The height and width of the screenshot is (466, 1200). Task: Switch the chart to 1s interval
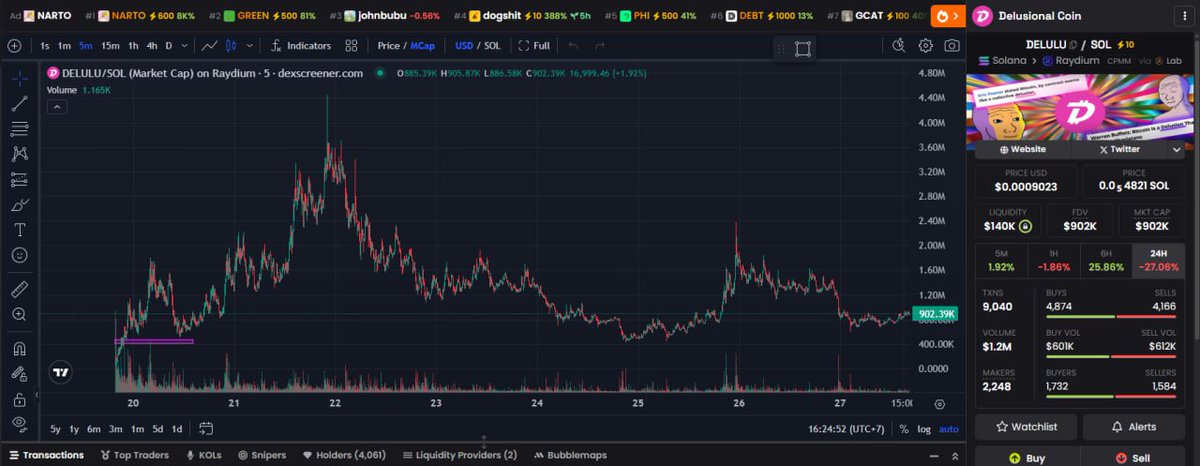[x=45, y=46]
